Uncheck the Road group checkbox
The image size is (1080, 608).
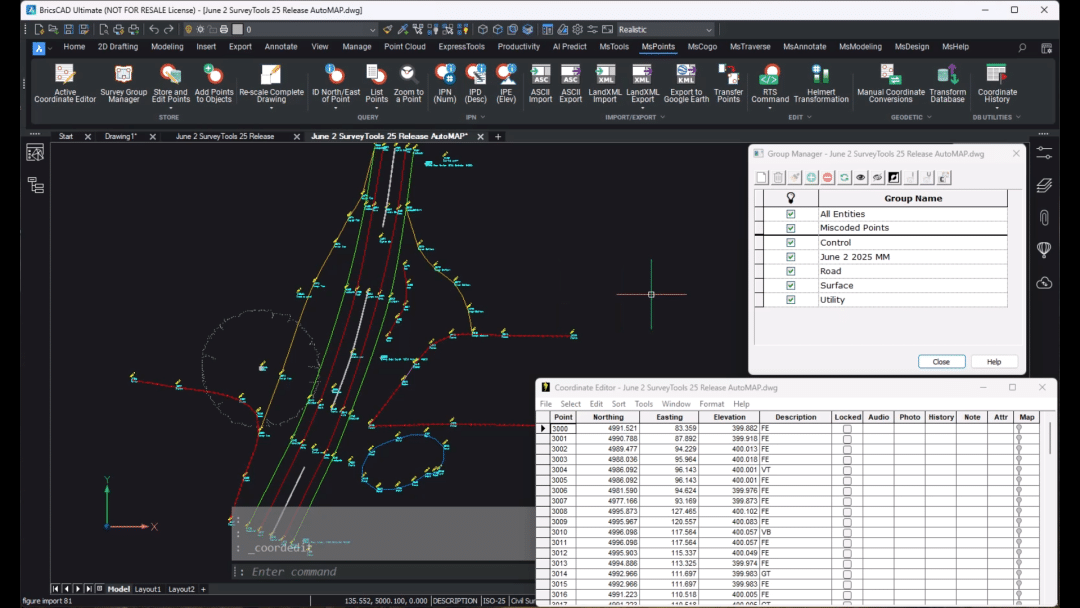pos(791,271)
